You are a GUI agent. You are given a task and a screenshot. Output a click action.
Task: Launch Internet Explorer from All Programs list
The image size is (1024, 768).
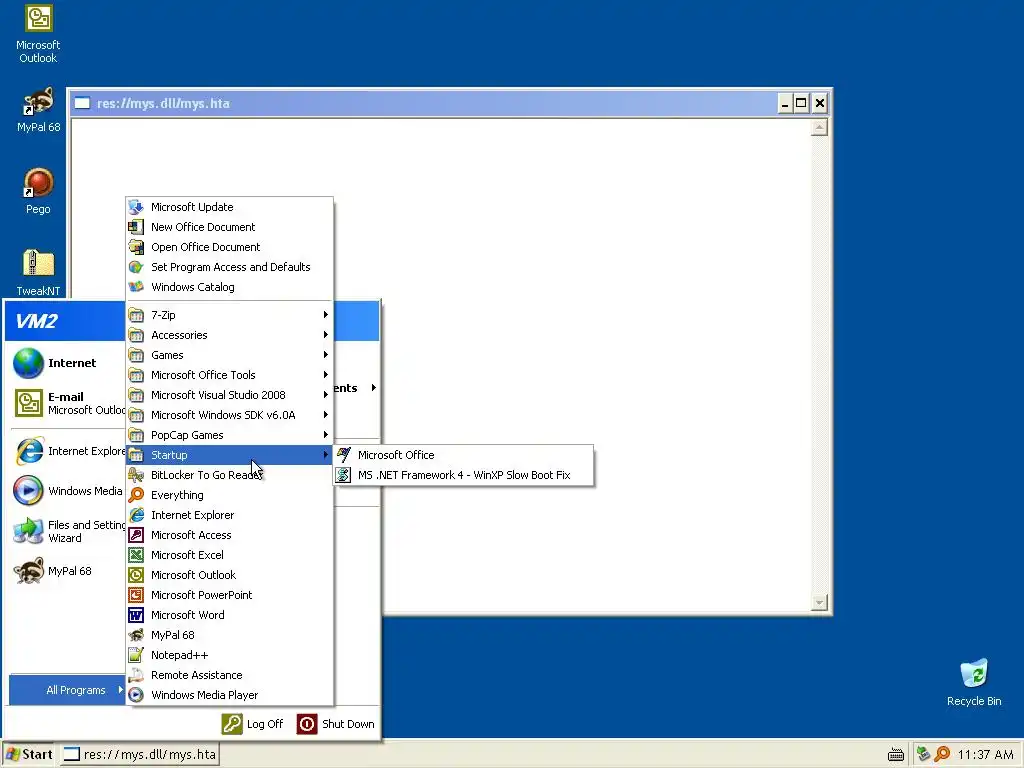click(229, 515)
